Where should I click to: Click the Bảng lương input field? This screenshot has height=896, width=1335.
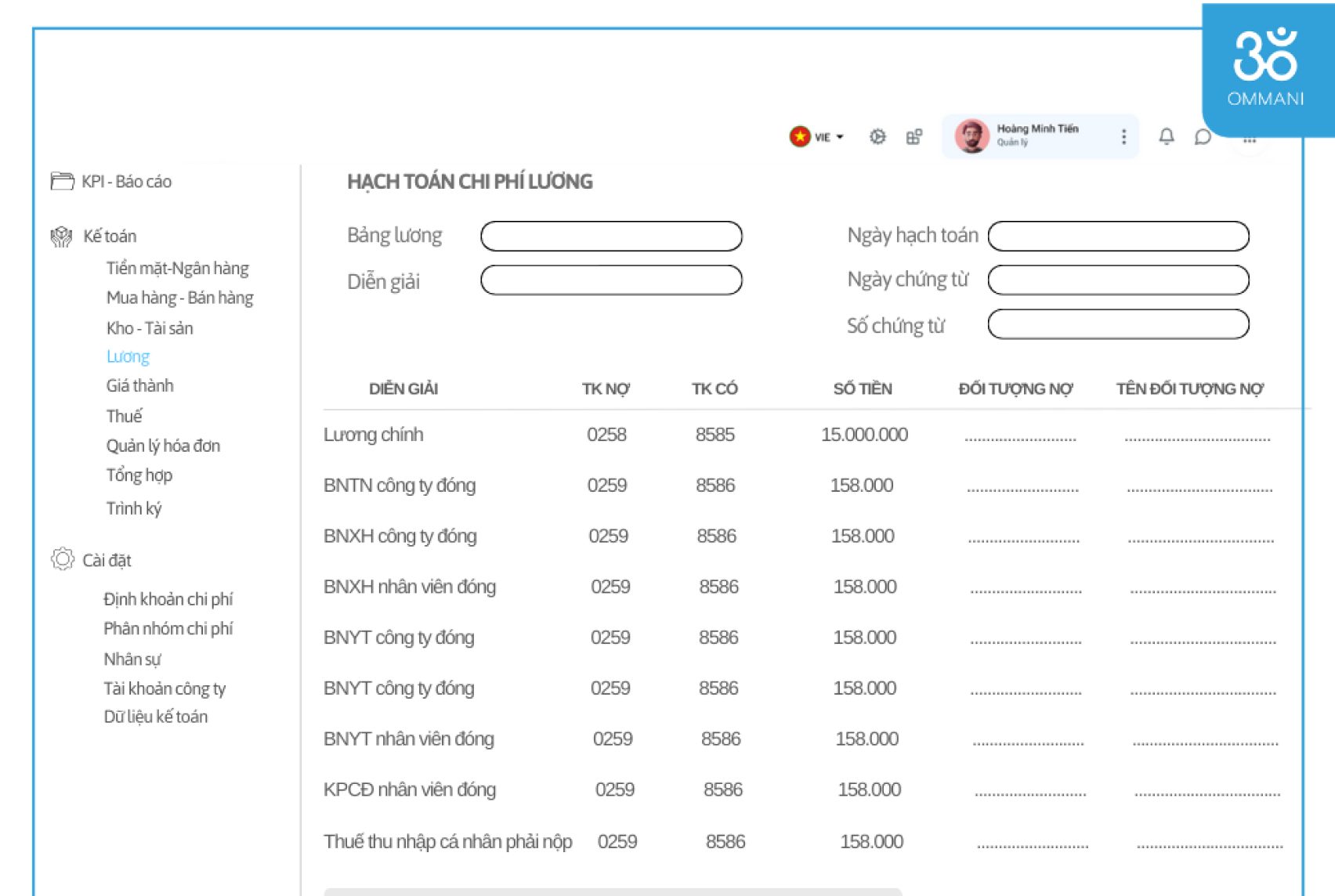[611, 236]
